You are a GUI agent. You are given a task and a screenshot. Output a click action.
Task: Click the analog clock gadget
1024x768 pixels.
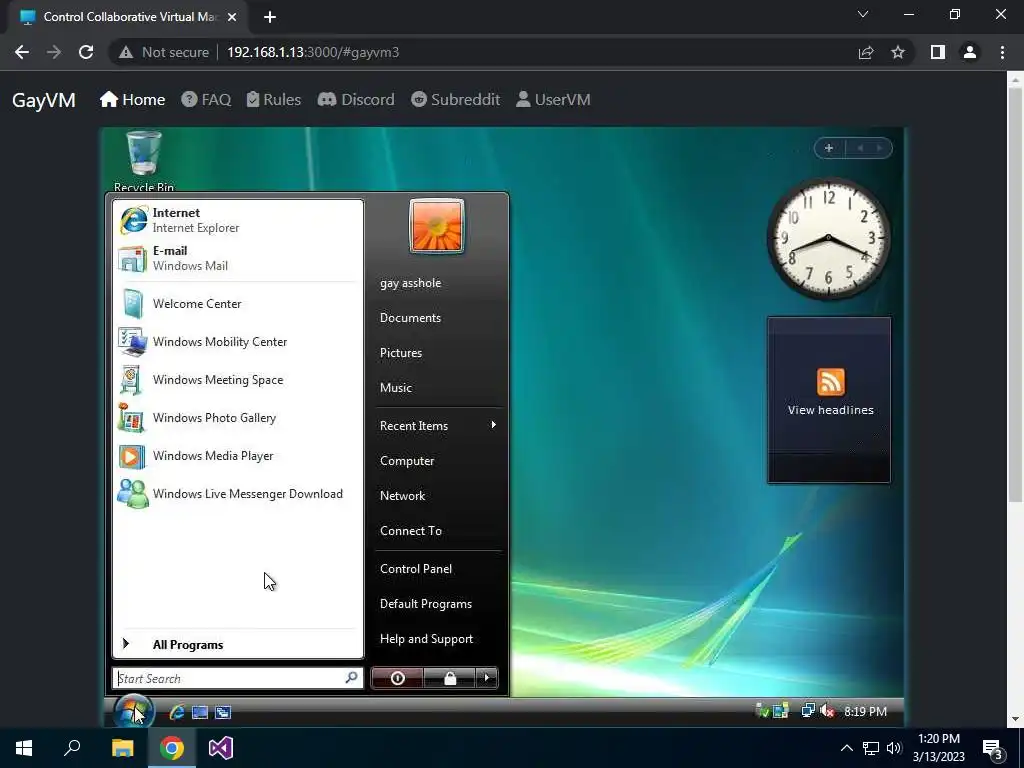(829, 238)
